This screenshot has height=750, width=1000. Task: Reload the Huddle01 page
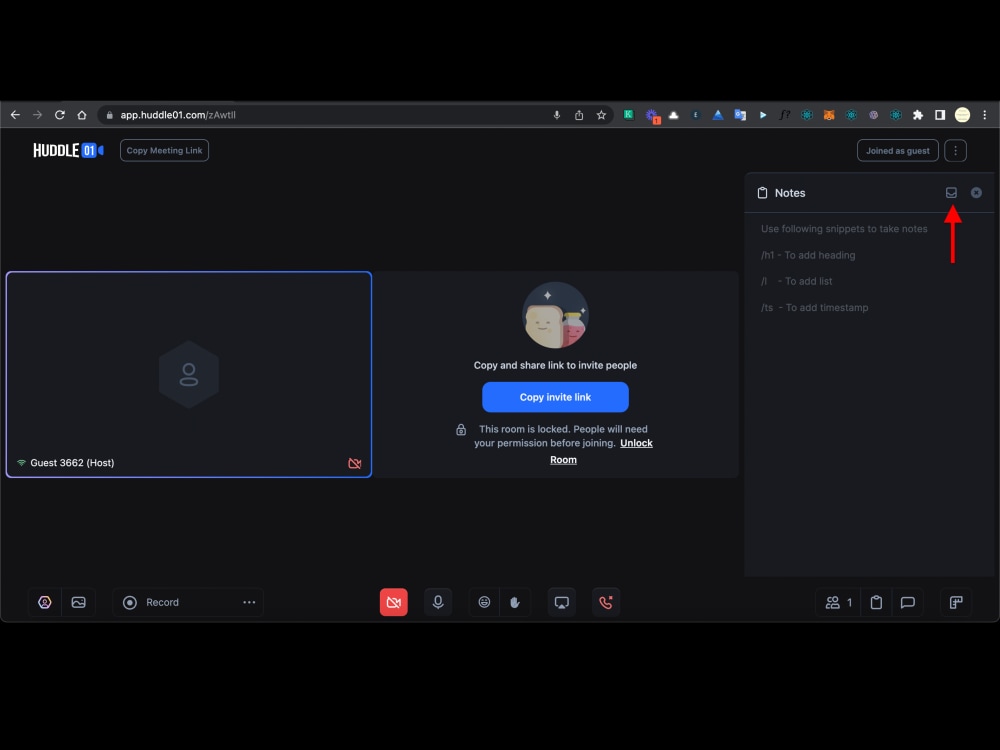[x=59, y=115]
